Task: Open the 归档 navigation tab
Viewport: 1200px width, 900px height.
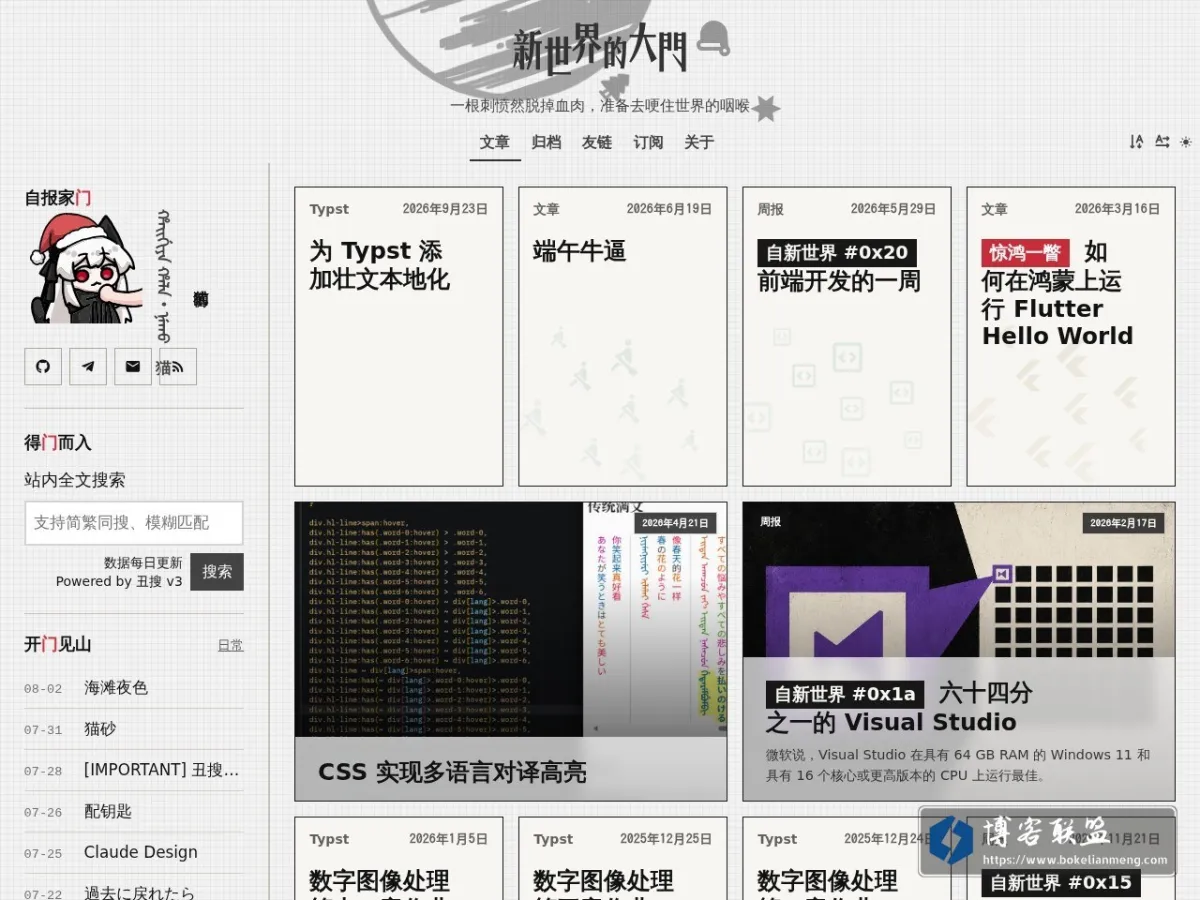Action: click(546, 142)
